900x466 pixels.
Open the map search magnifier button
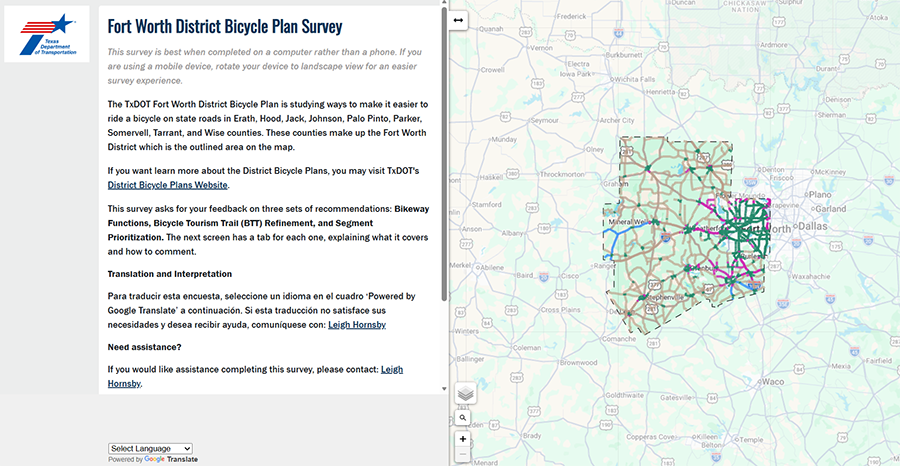tap(463, 418)
